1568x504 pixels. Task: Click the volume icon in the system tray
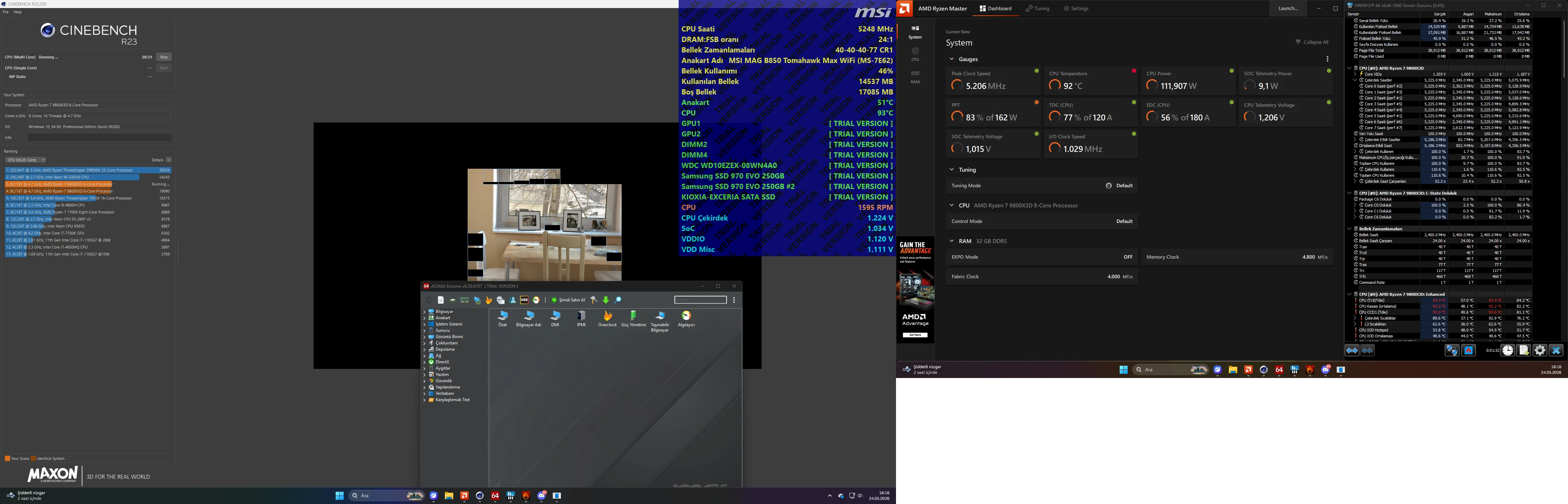point(860,496)
